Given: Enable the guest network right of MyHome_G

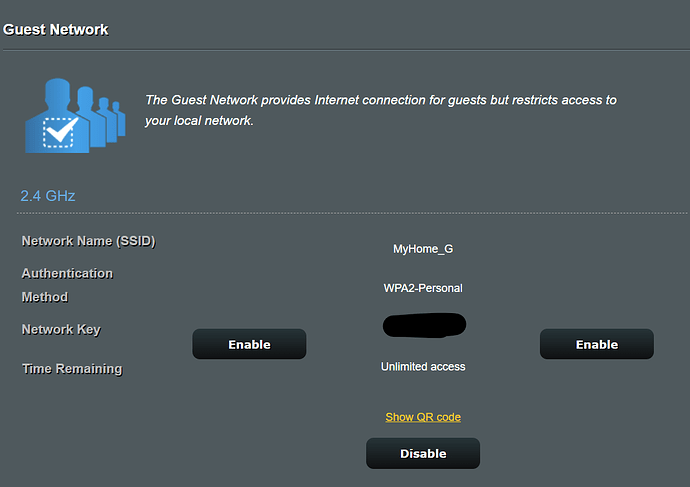Looking at the screenshot, I should coord(597,344).
